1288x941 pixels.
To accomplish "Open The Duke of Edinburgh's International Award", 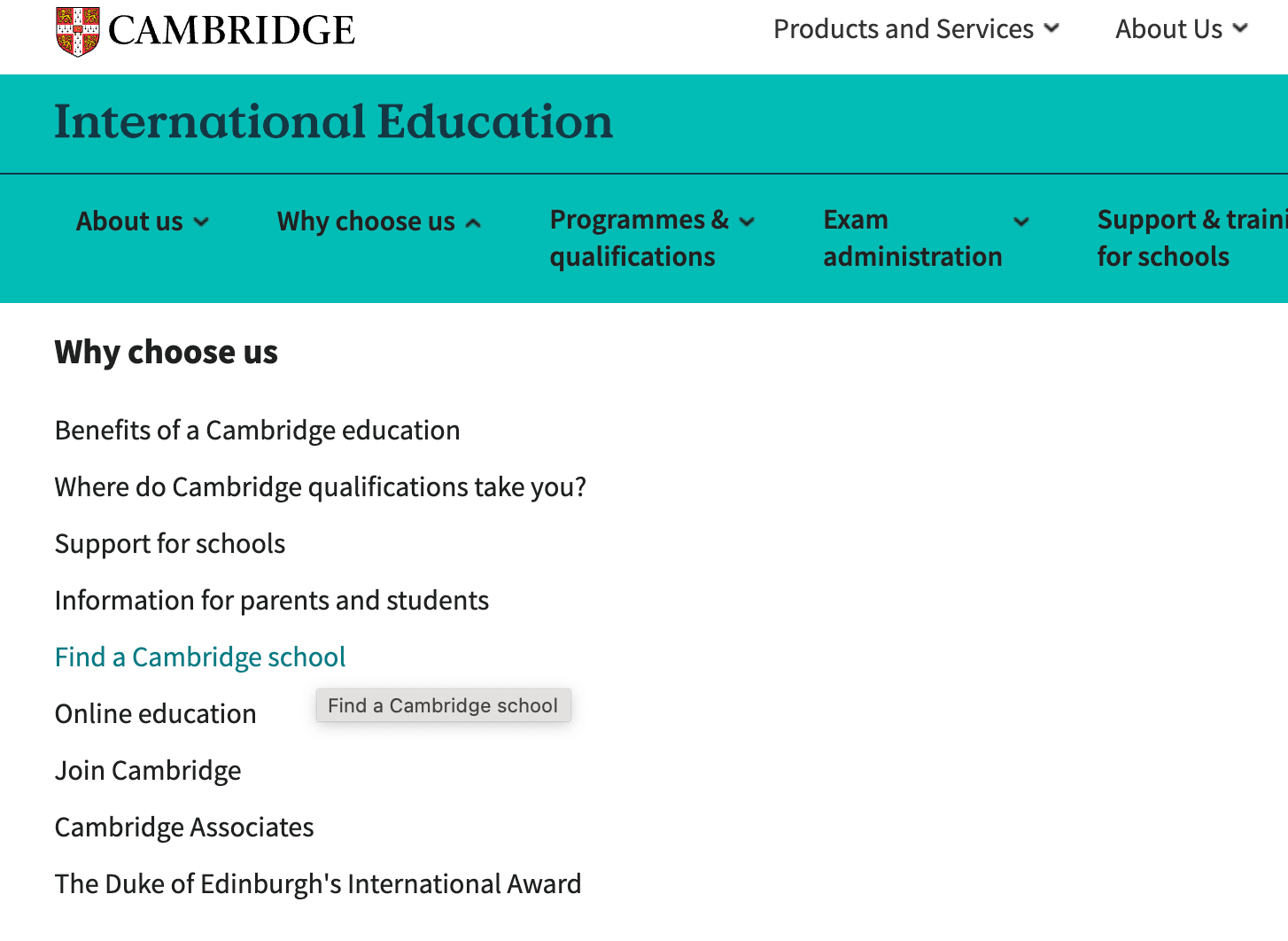I will click(318, 884).
